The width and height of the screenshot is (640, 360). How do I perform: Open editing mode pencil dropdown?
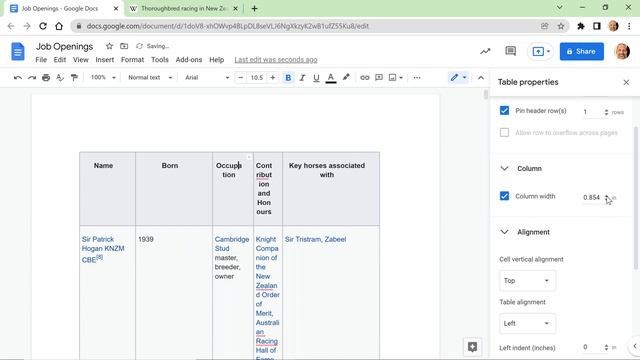click(x=458, y=78)
